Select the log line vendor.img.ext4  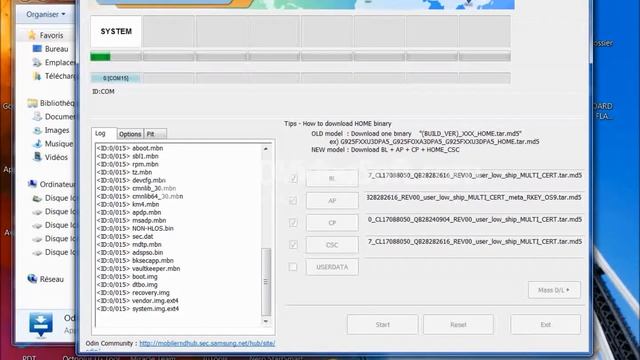pos(138,300)
